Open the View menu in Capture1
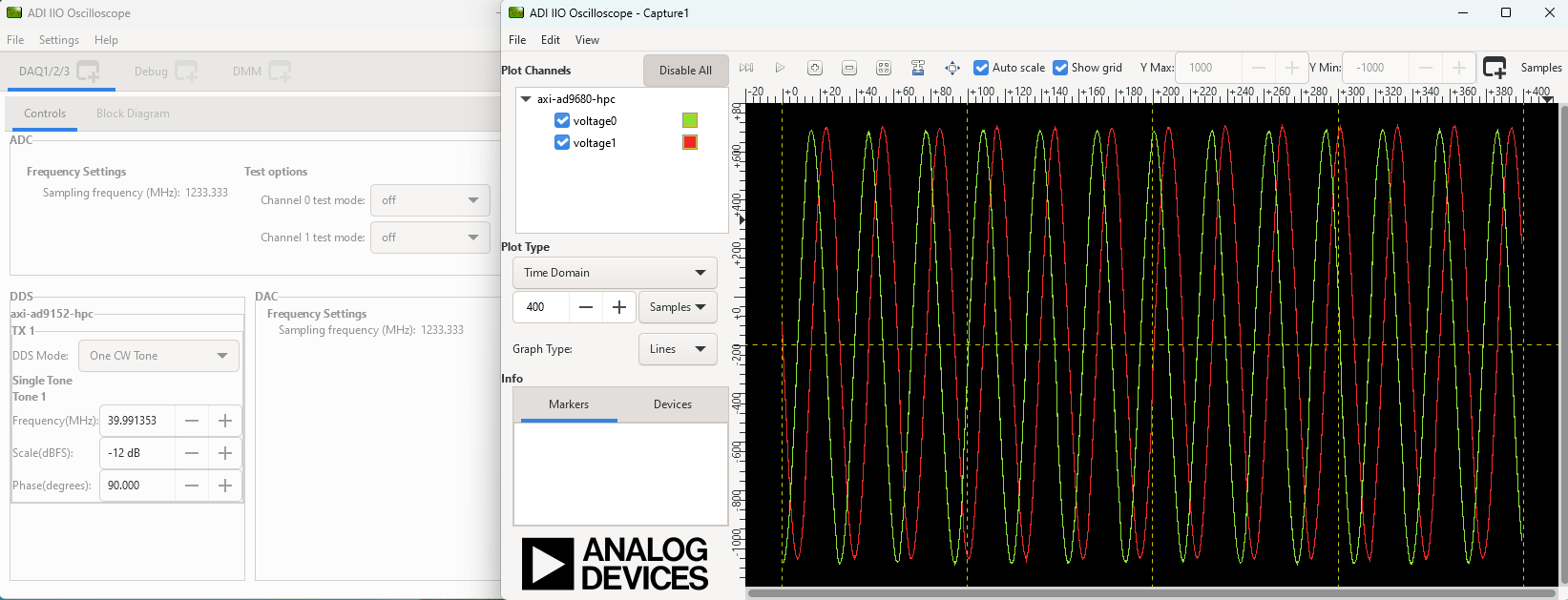 click(x=587, y=40)
